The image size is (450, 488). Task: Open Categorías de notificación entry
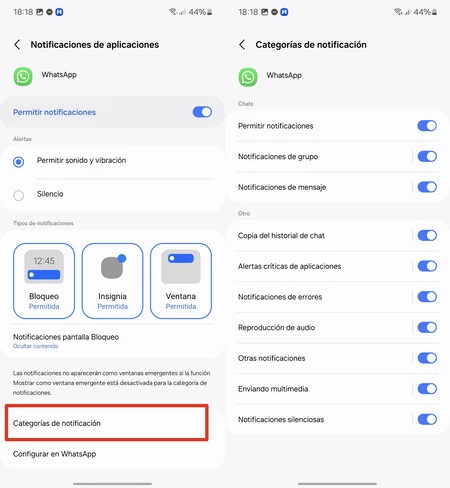107,423
